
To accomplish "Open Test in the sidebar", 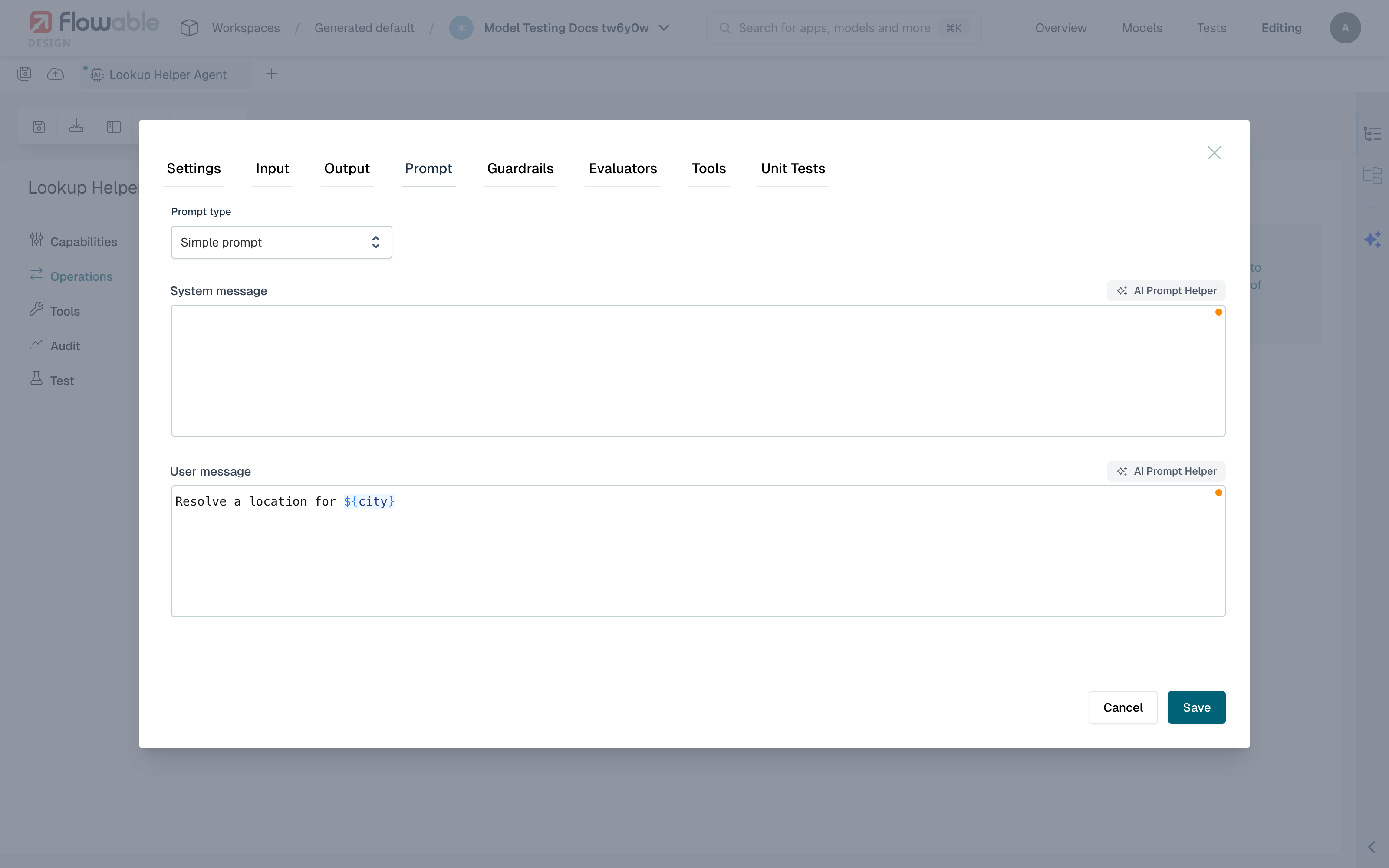I will point(52,380).
